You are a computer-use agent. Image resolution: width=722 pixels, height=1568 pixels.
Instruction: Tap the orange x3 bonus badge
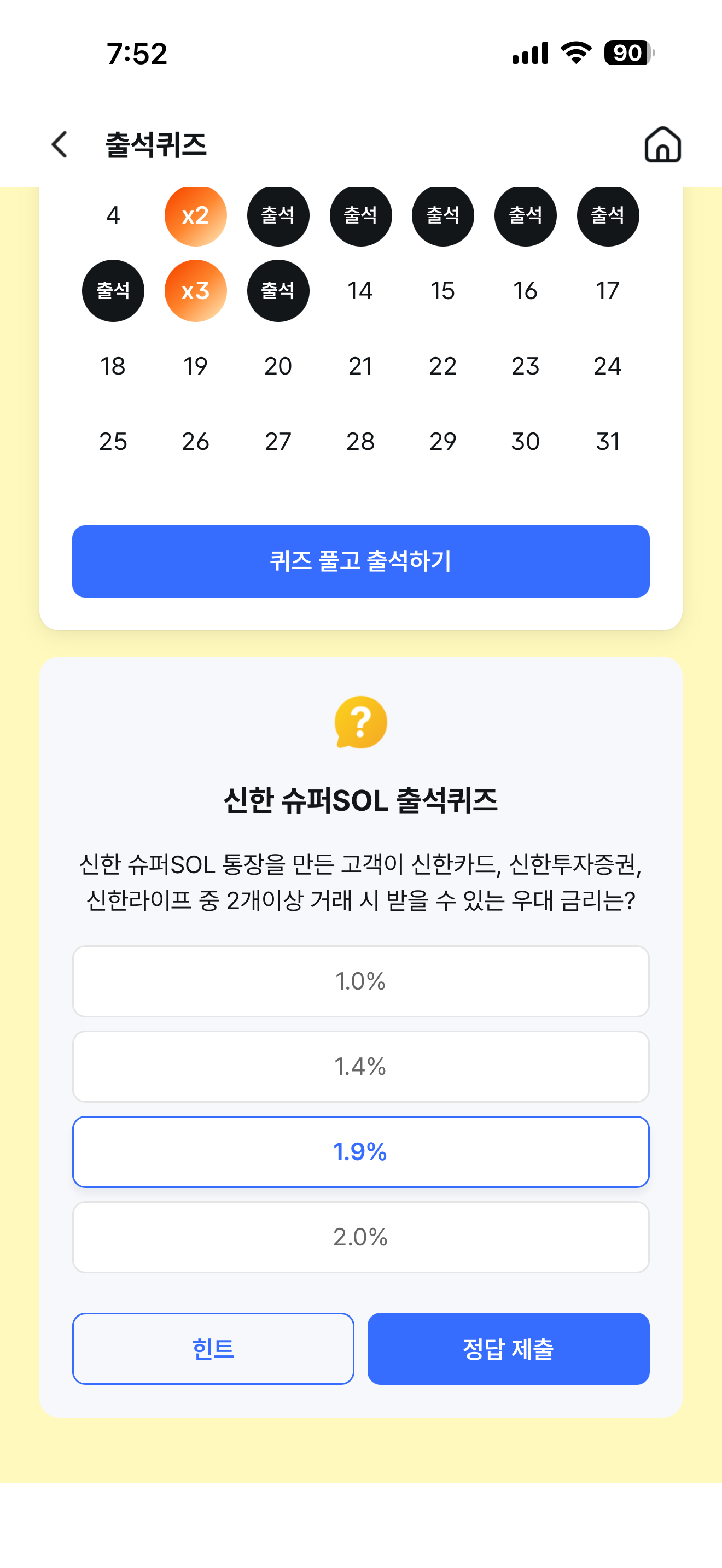click(195, 291)
